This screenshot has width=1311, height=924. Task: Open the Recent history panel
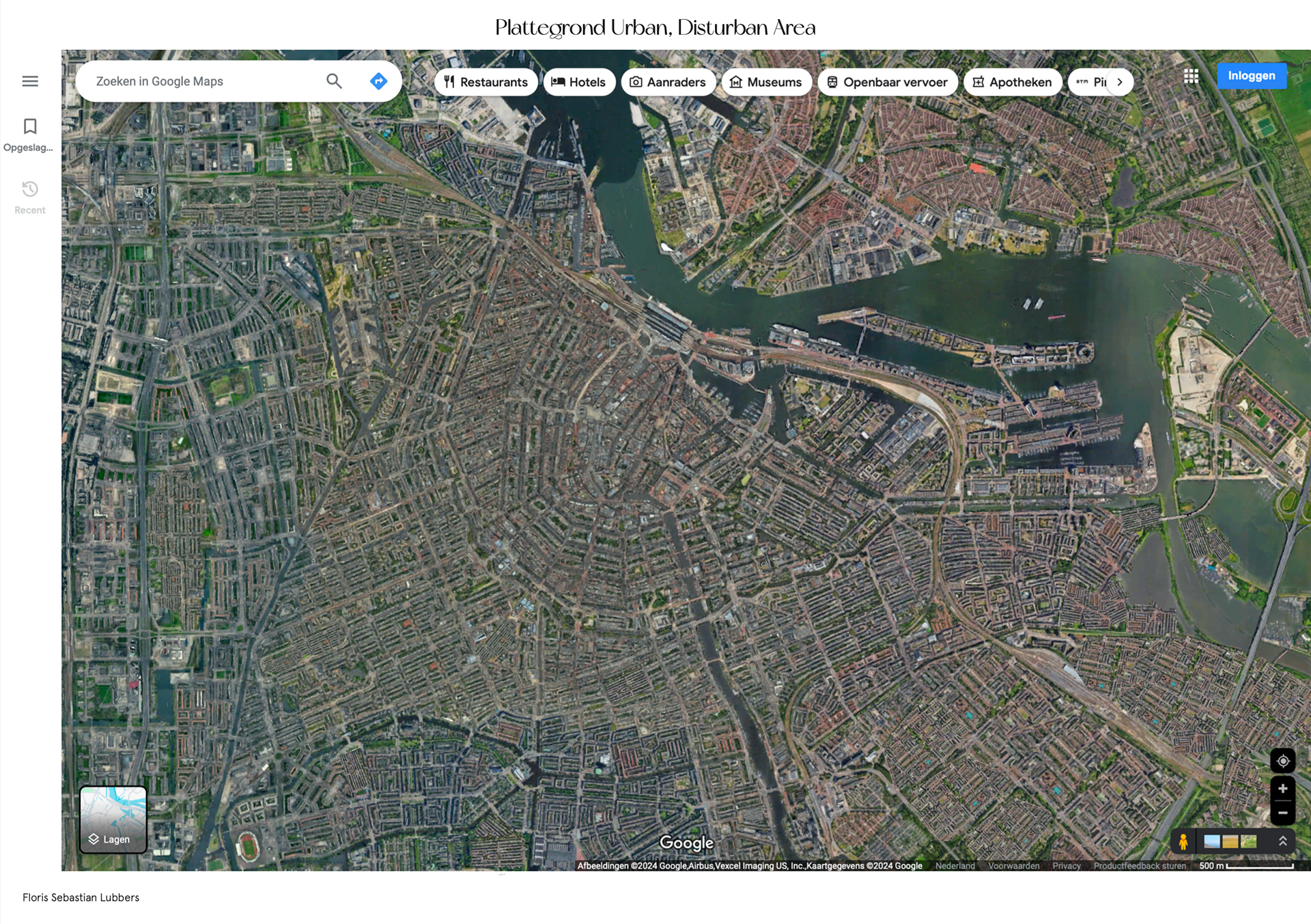tap(29, 197)
